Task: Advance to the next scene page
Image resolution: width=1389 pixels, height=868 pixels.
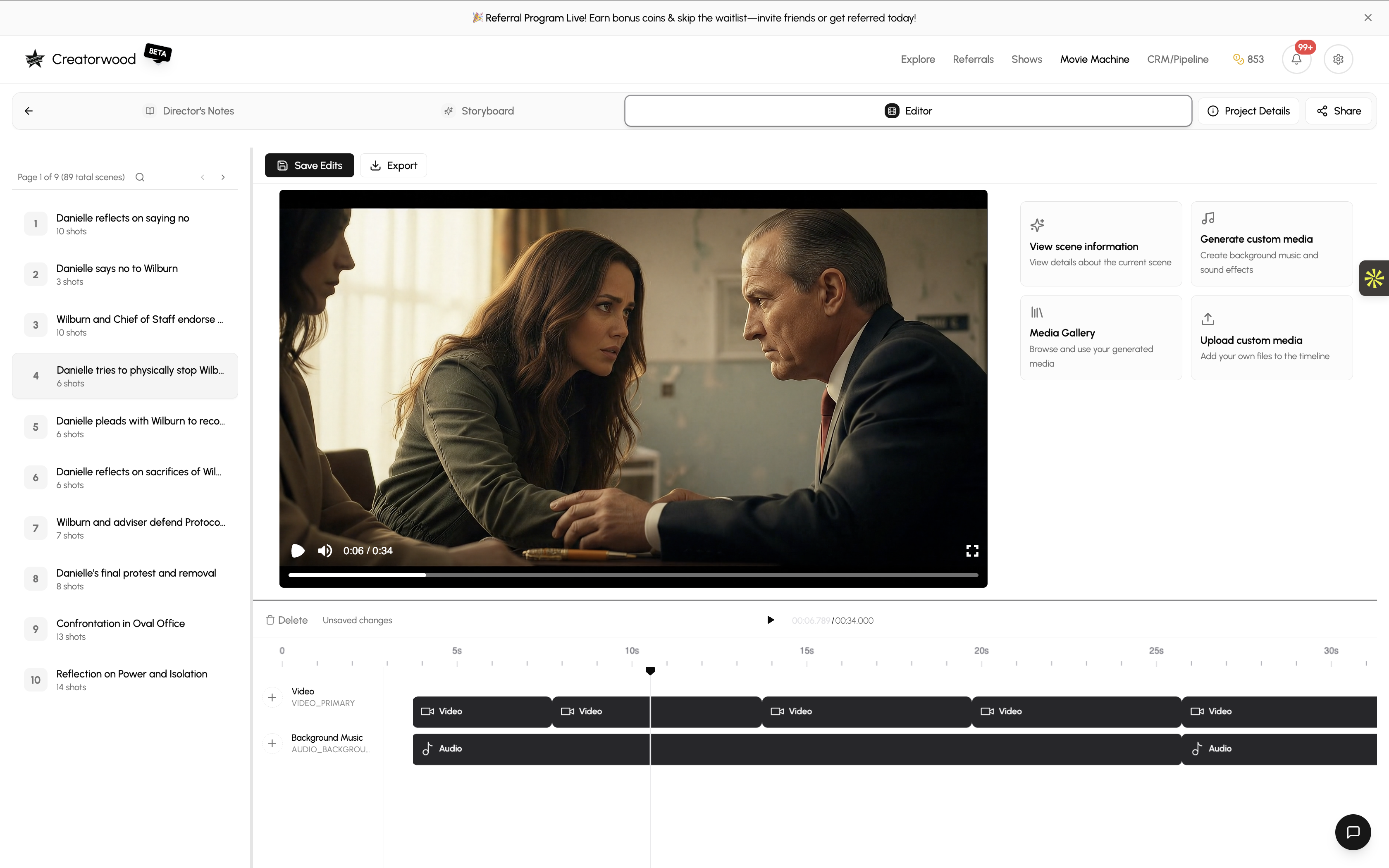Action: coord(223,177)
